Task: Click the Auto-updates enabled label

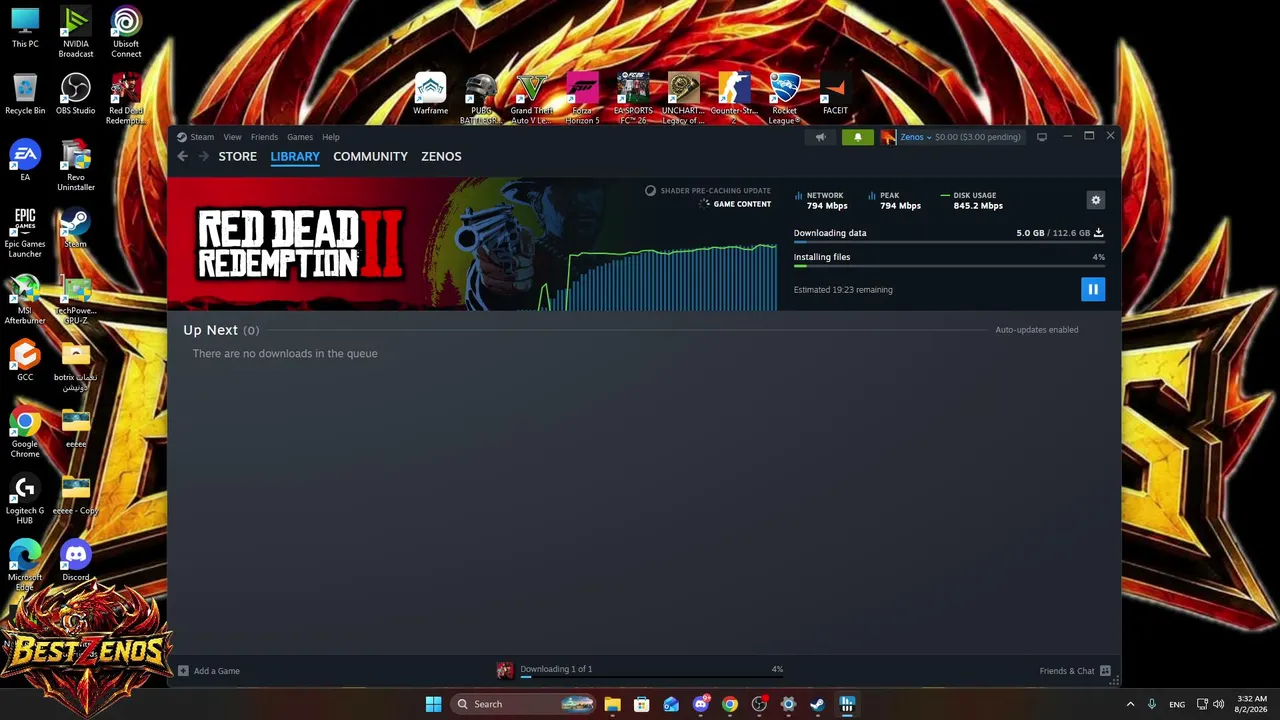Action: [x=1036, y=330]
